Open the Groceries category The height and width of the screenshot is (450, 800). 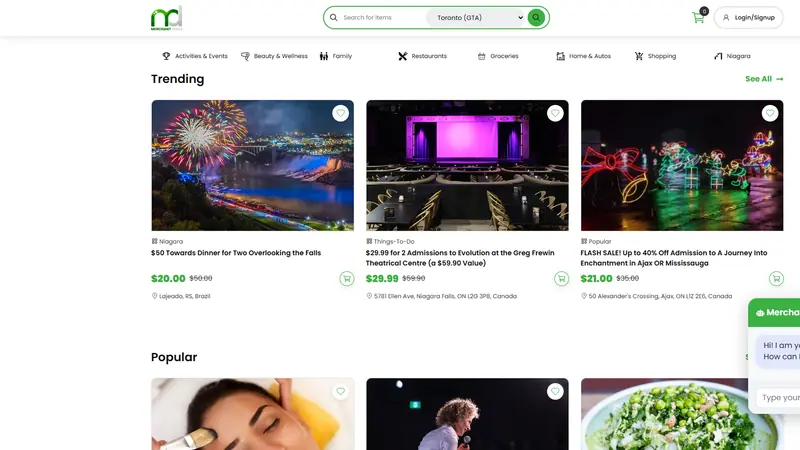point(498,56)
